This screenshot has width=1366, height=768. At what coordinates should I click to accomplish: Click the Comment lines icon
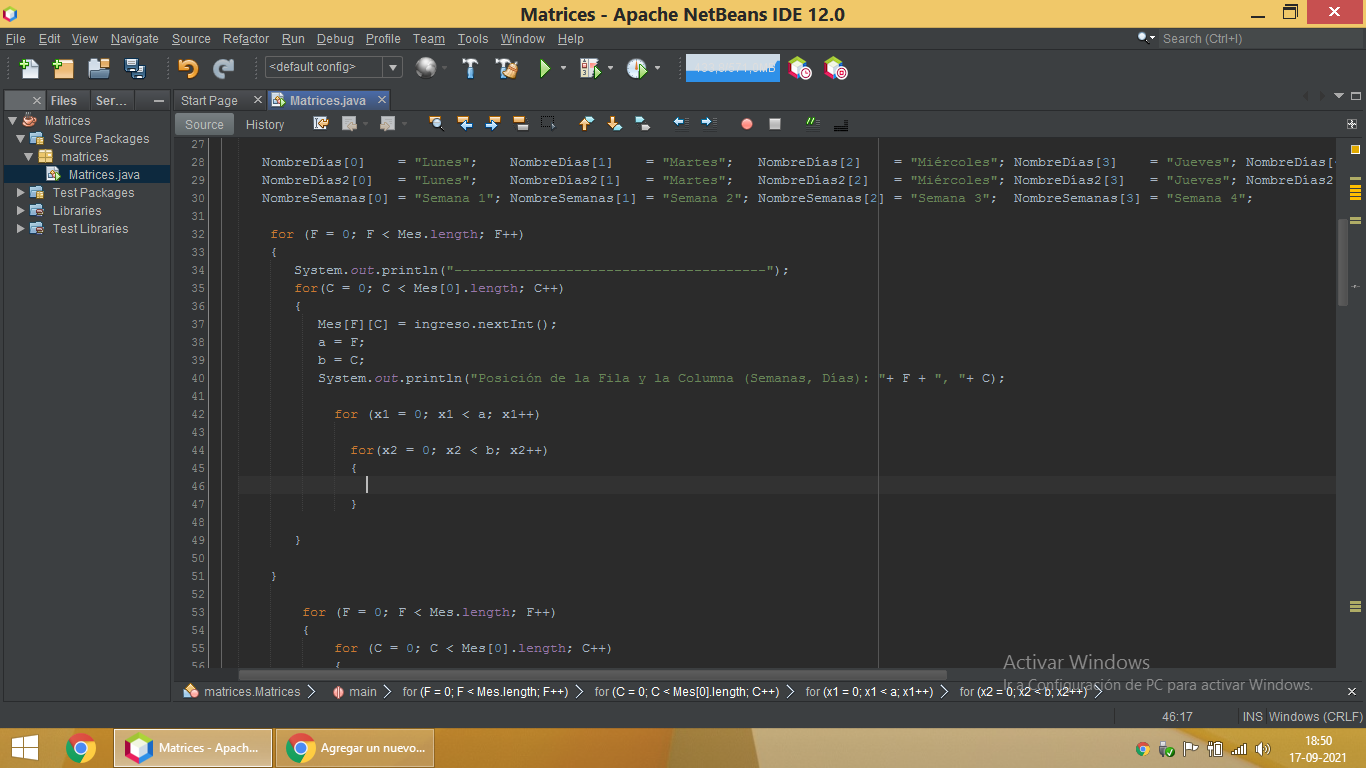[x=812, y=124]
